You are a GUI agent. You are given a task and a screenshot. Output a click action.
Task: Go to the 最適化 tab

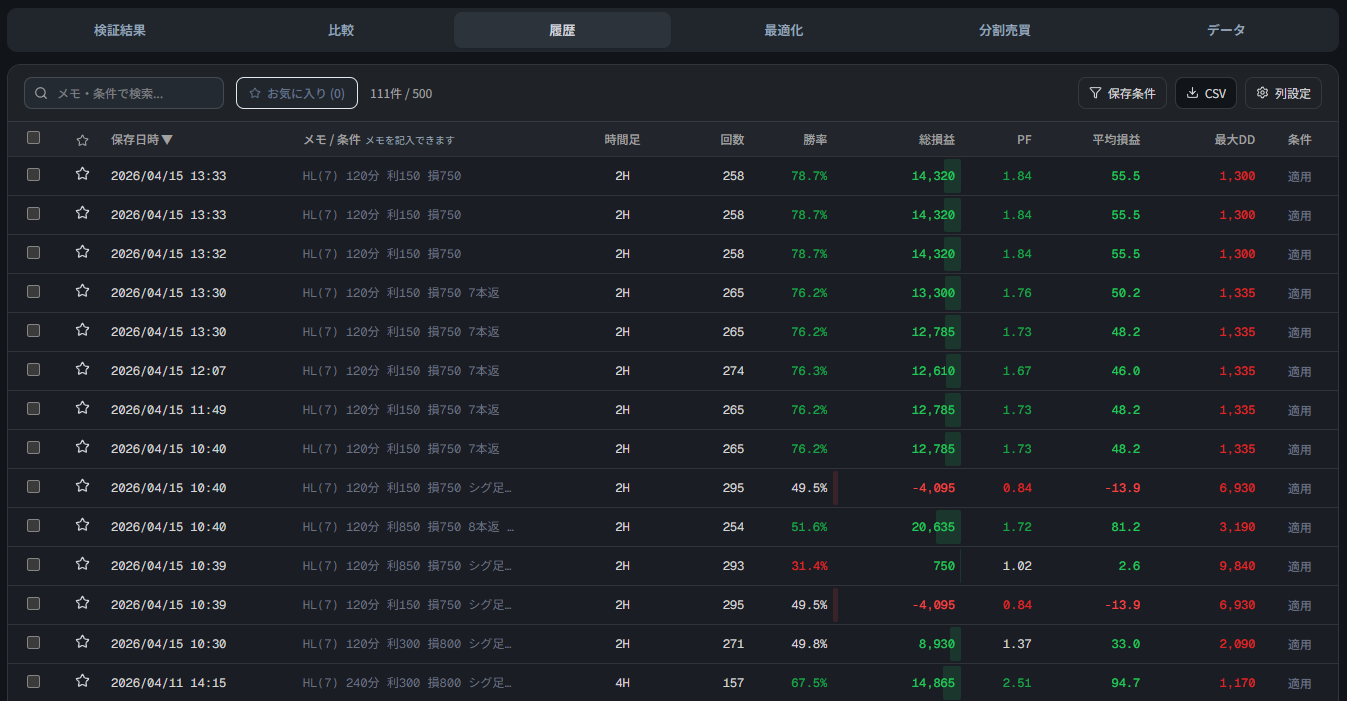(x=783, y=30)
